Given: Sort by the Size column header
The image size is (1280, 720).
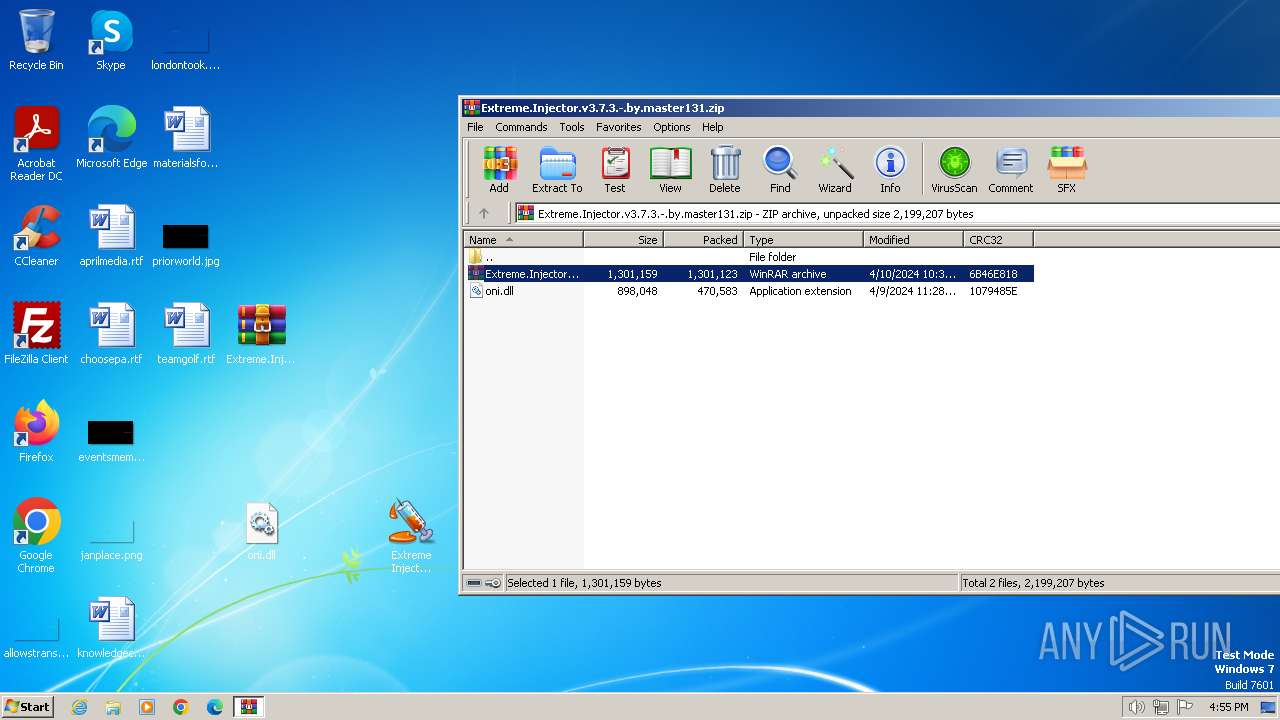Looking at the screenshot, I should 624,239.
